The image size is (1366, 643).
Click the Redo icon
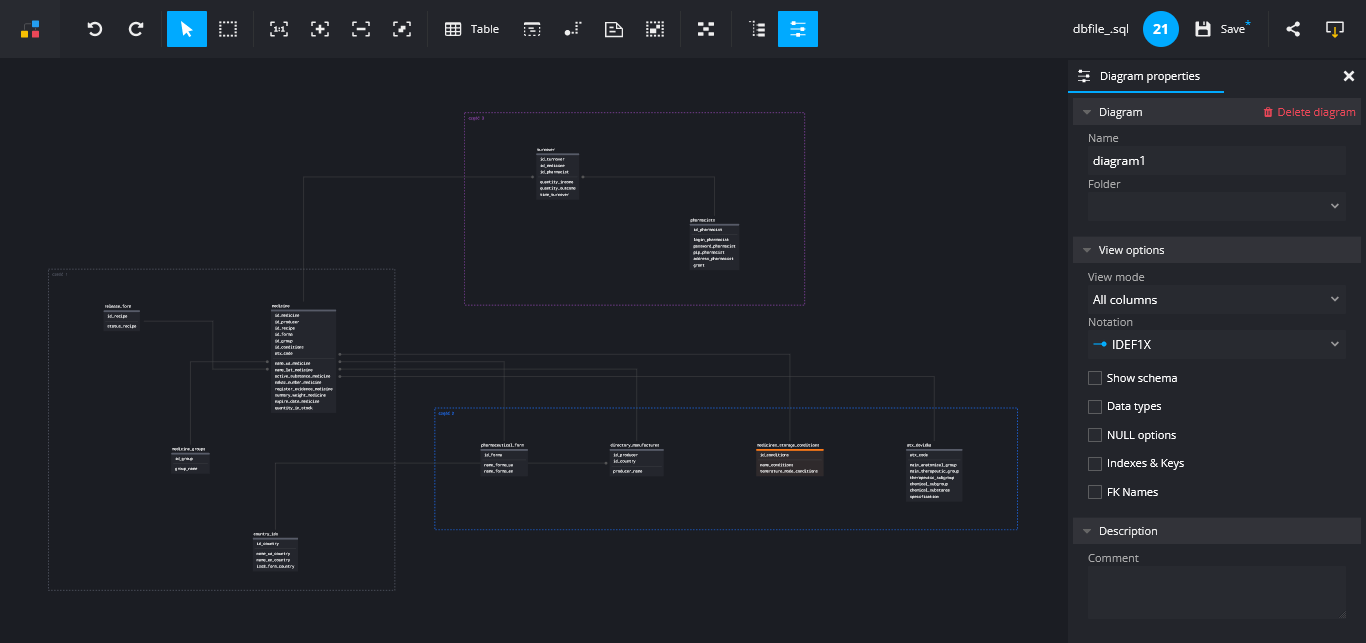(135, 29)
